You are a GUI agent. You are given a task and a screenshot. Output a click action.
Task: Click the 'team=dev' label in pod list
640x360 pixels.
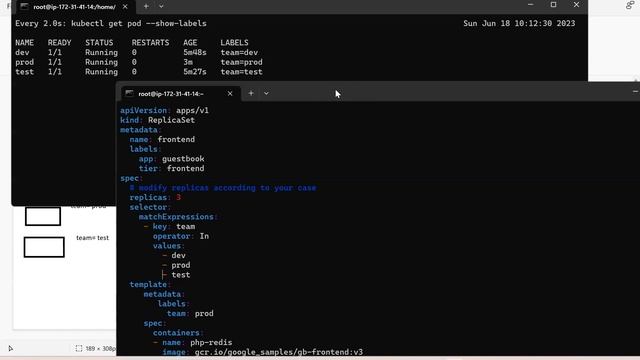click(239, 53)
